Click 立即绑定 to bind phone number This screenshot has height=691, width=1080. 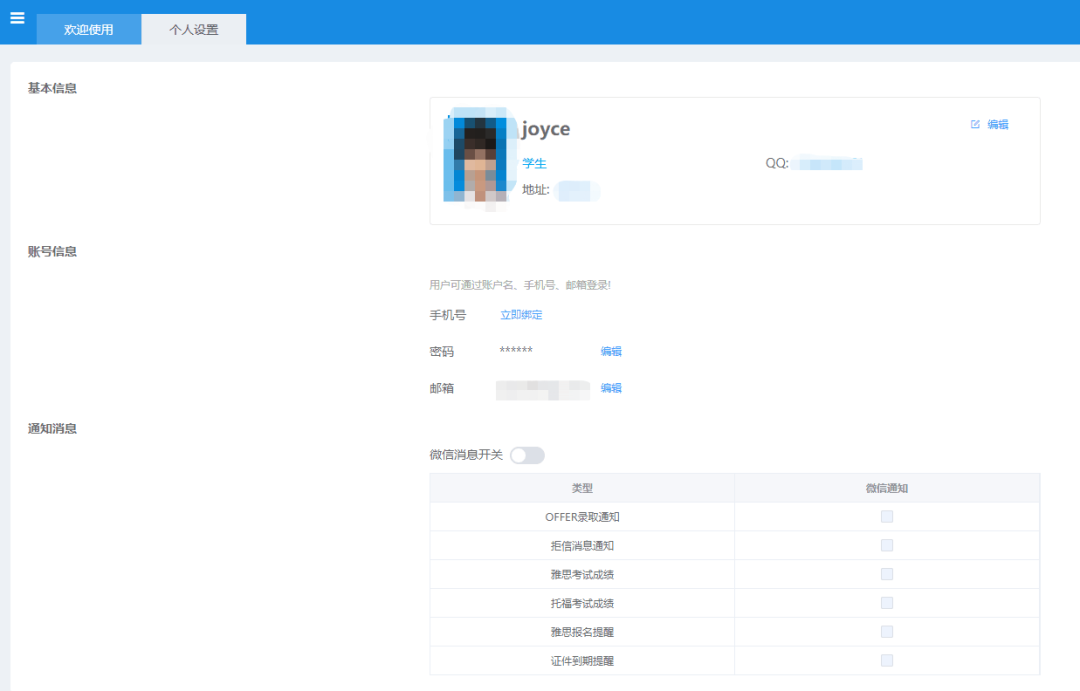click(521, 315)
